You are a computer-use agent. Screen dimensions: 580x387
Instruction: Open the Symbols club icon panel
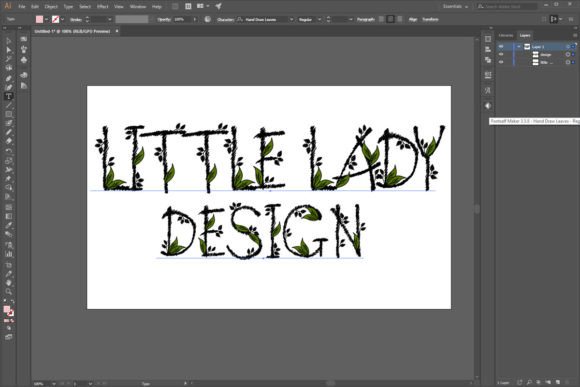tap(24, 60)
